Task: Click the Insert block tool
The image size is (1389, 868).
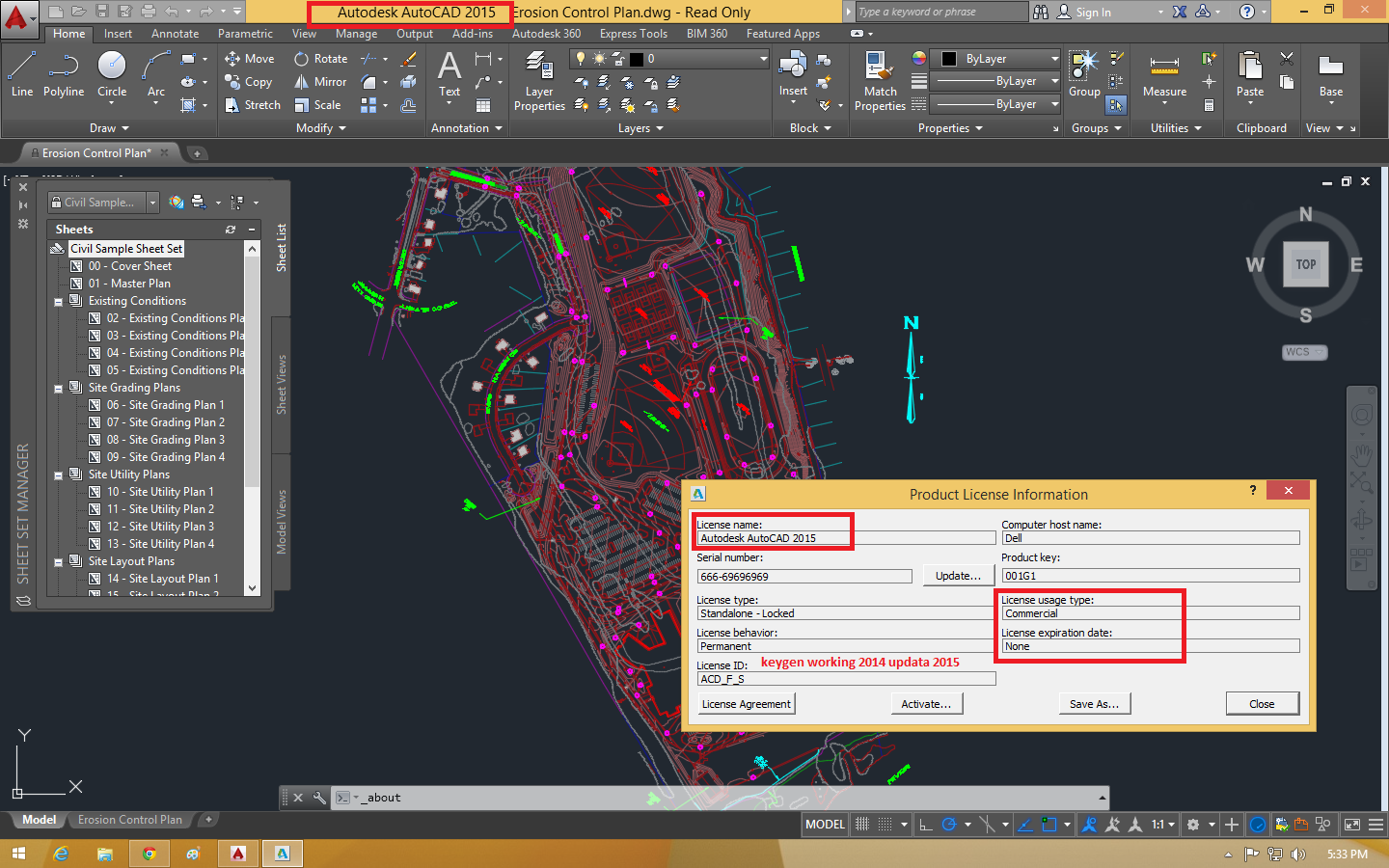Action: 793,75
